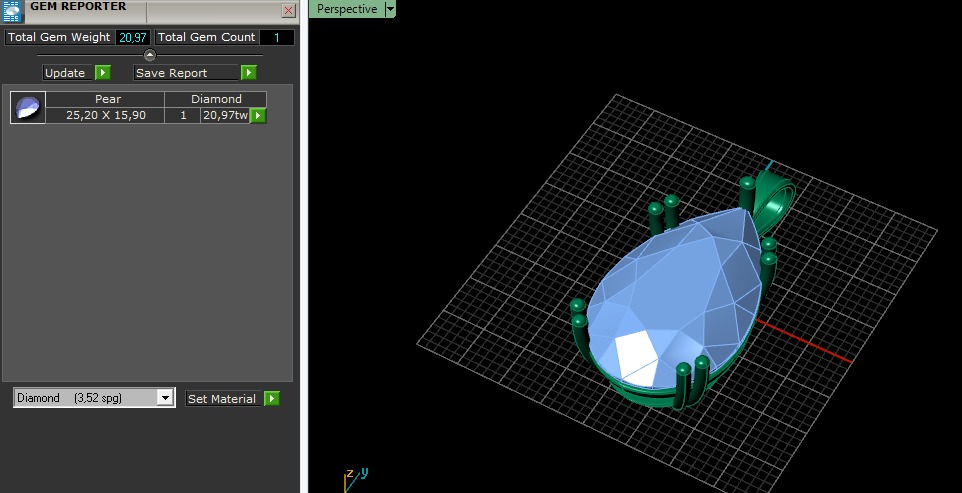Click the Set Material button
The width and height of the screenshot is (962, 493).
click(224, 399)
